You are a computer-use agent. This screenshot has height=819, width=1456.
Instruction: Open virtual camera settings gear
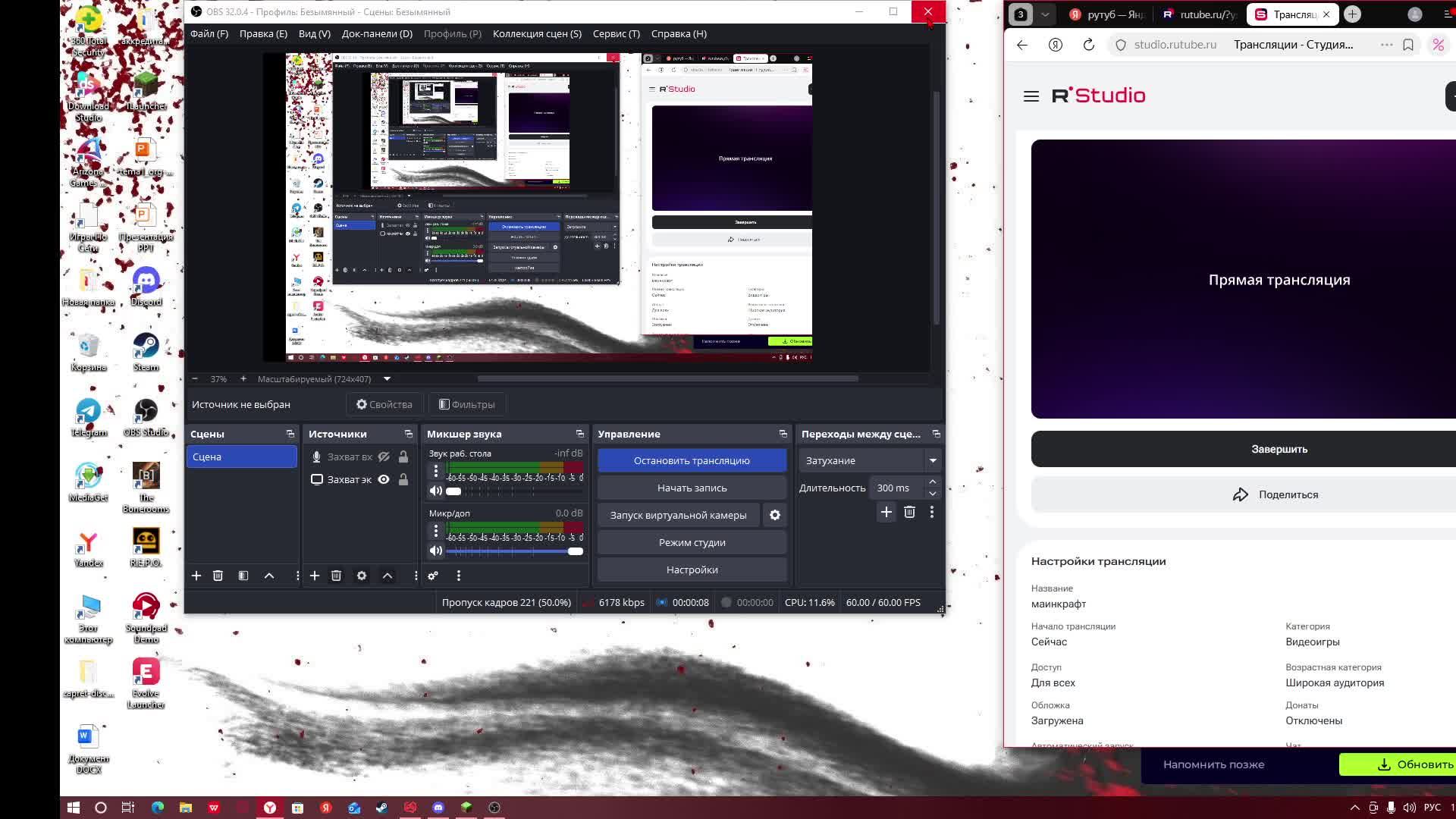(x=775, y=516)
